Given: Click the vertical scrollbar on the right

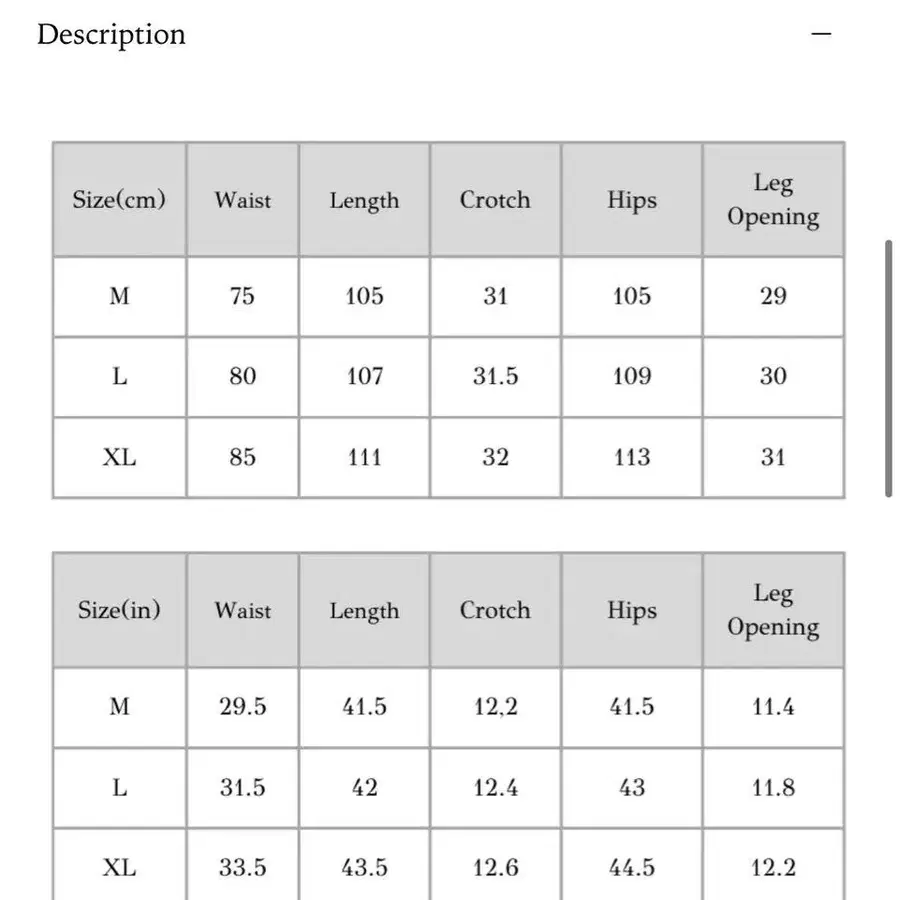Looking at the screenshot, I should (888, 368).
